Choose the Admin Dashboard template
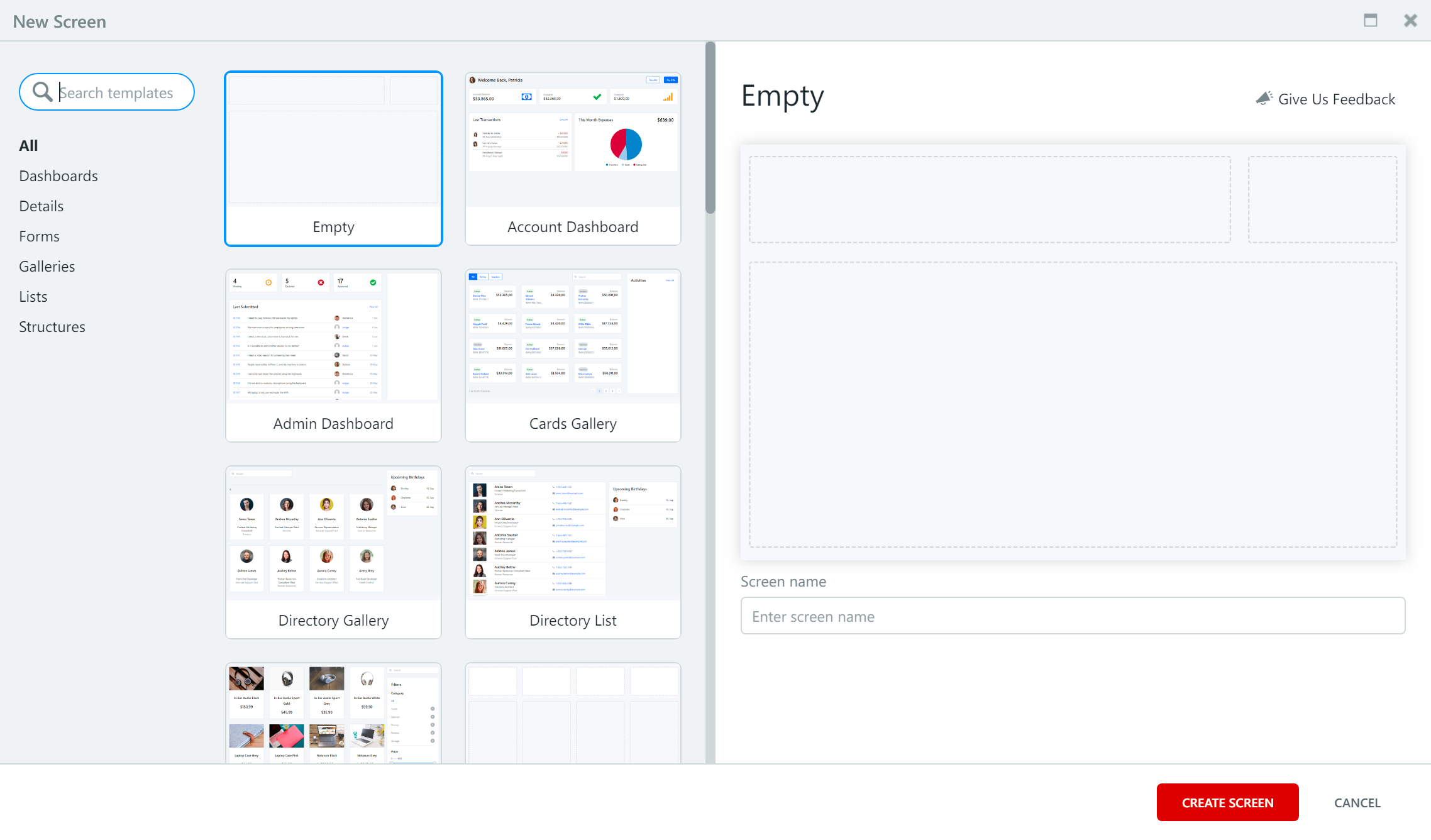The height and width of the screenshot is (840, 1431). click(x=333, y=355)
